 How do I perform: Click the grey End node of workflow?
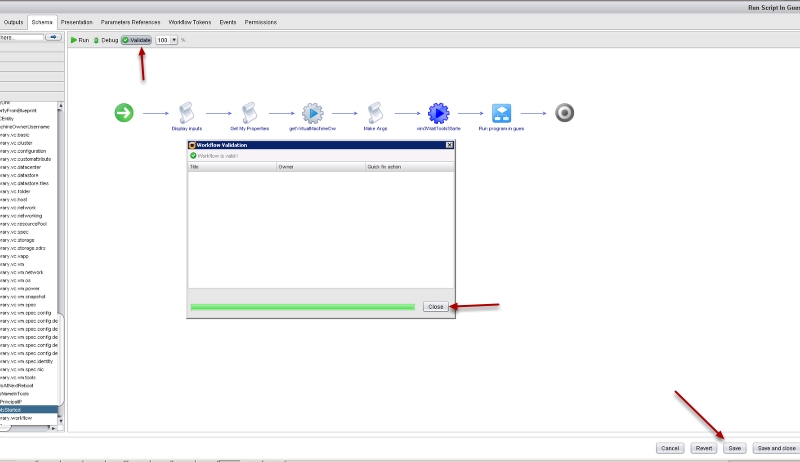(564, 112)
